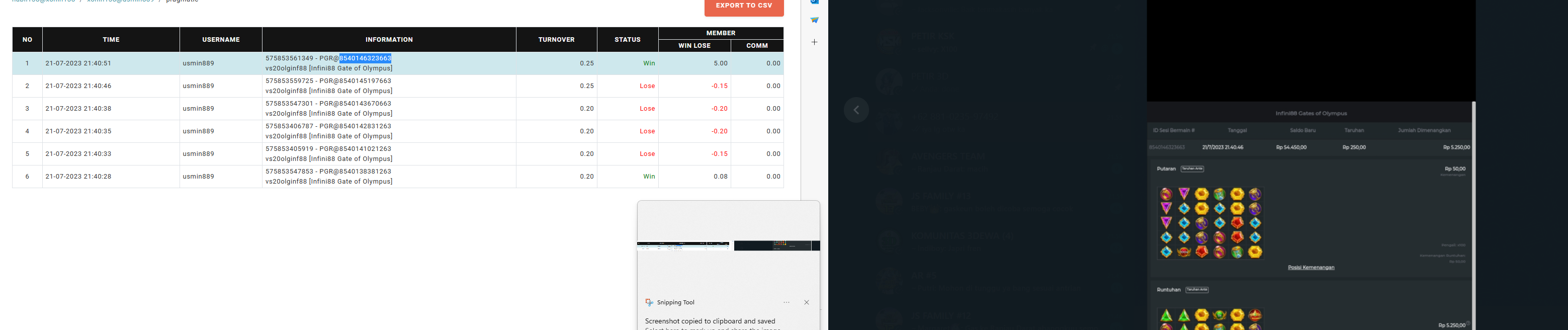Click the Snipping Tool app icon
1568x330 pixels.
pos(650,303)
